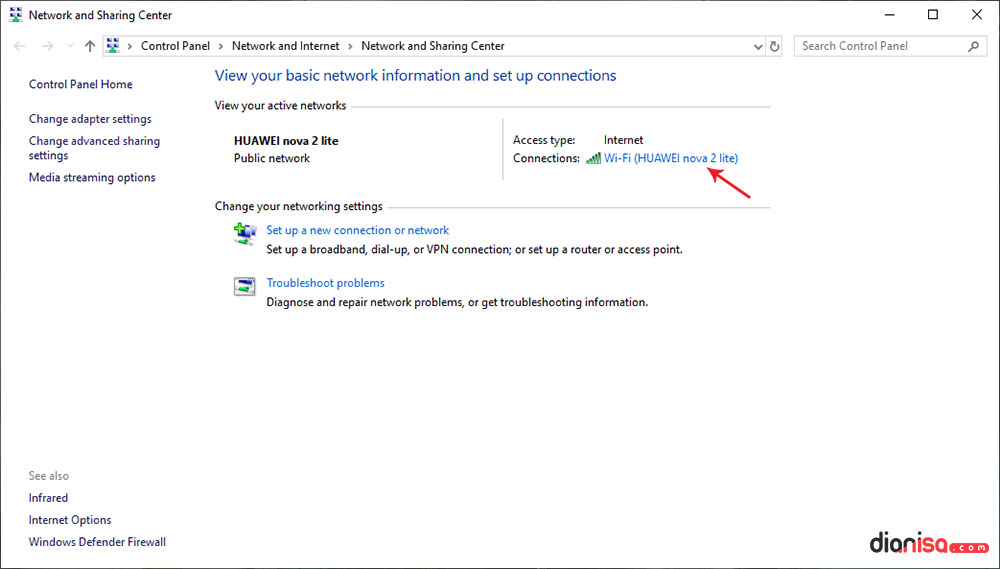Expand the chevron after Control Panel breadcrumb

[x=222, y=46]
